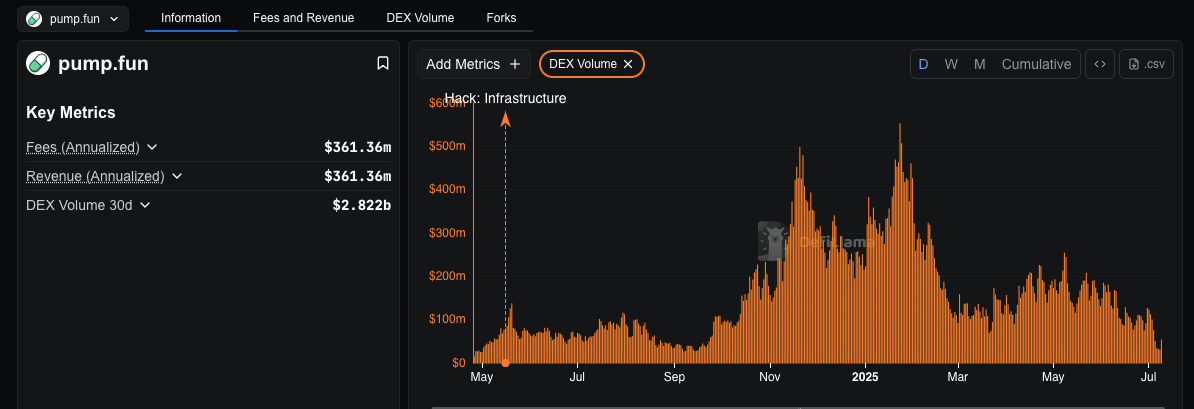
Task: Bookmark pump.fun with the bookmark icon
Action: click(383, 63)
